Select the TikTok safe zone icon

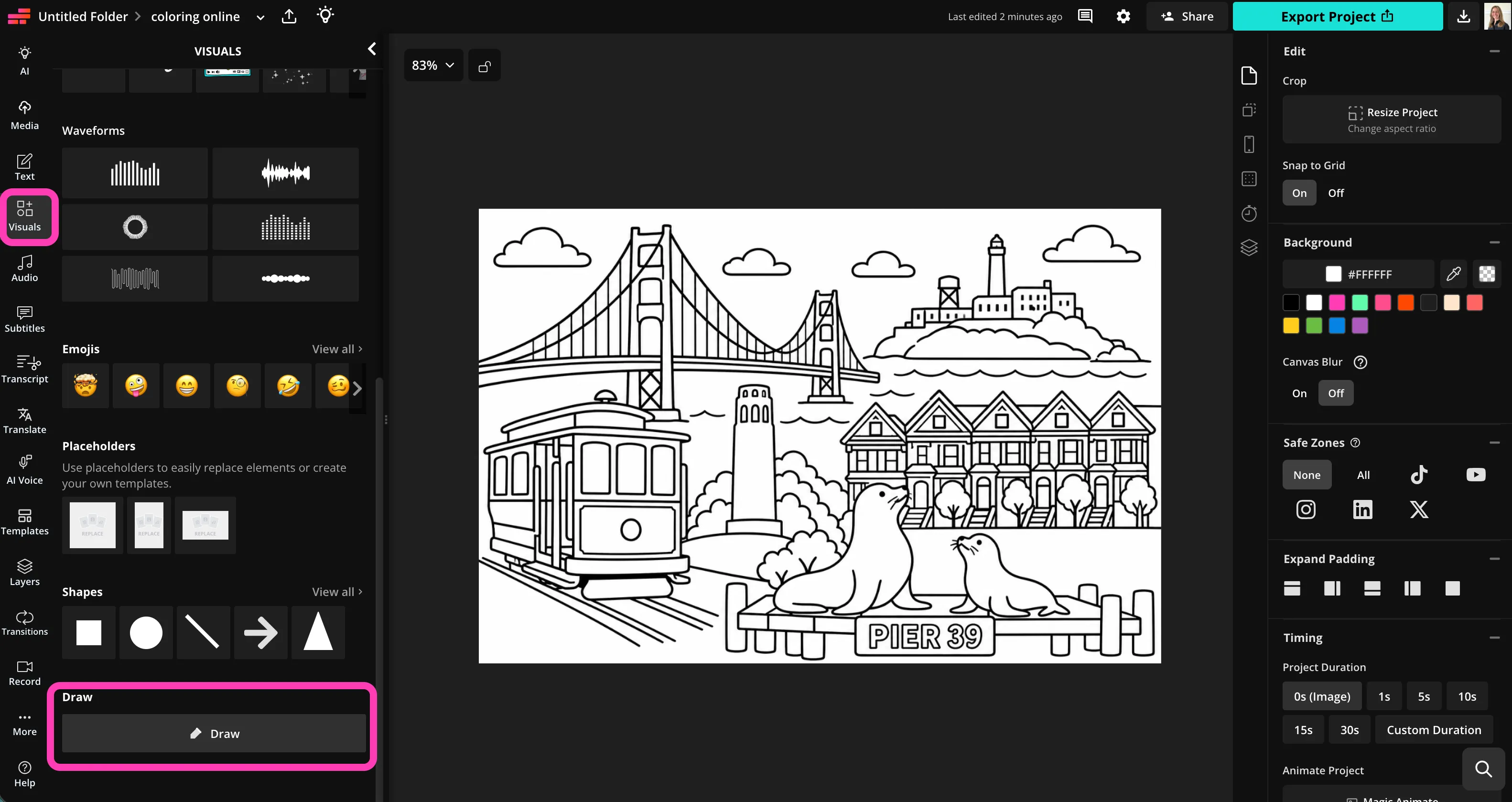click(1419, 475)
